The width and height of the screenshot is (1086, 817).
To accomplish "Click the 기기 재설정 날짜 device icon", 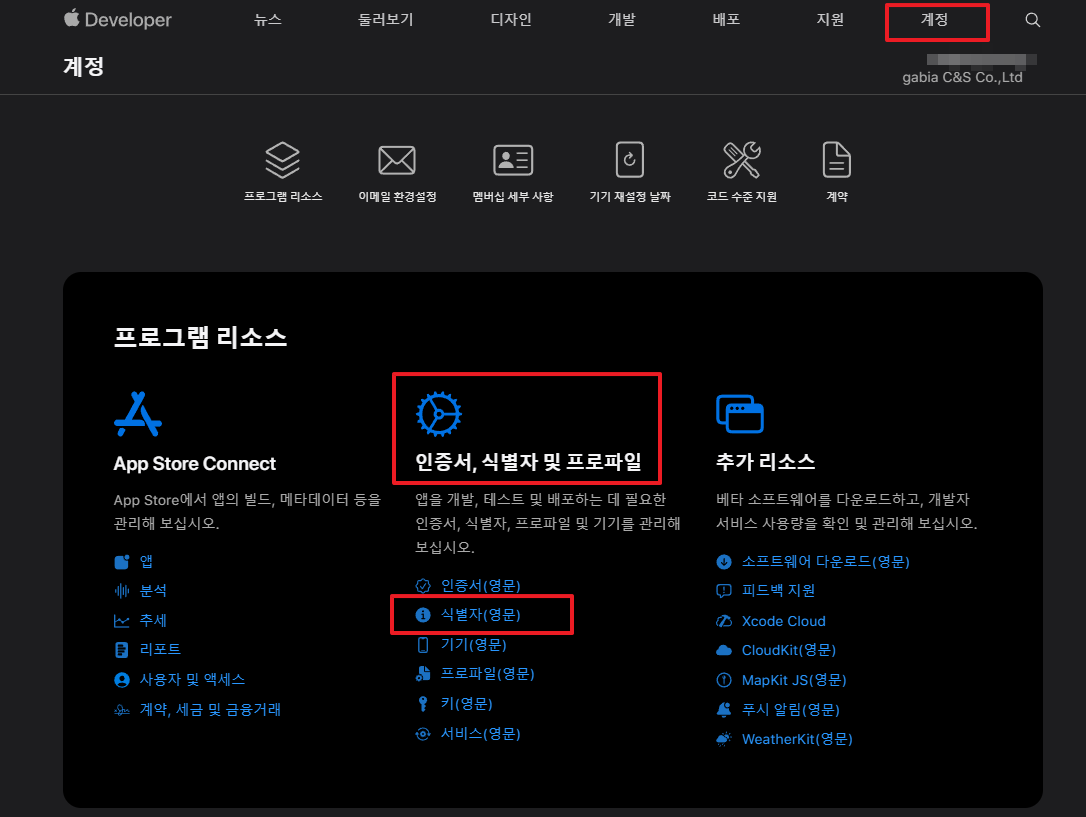I will tap(630, 160).
